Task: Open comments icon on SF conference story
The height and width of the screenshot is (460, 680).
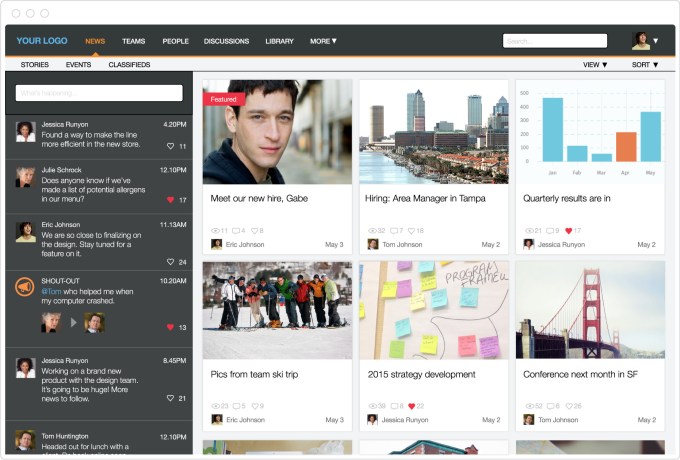Action: (x=551, y=406)
